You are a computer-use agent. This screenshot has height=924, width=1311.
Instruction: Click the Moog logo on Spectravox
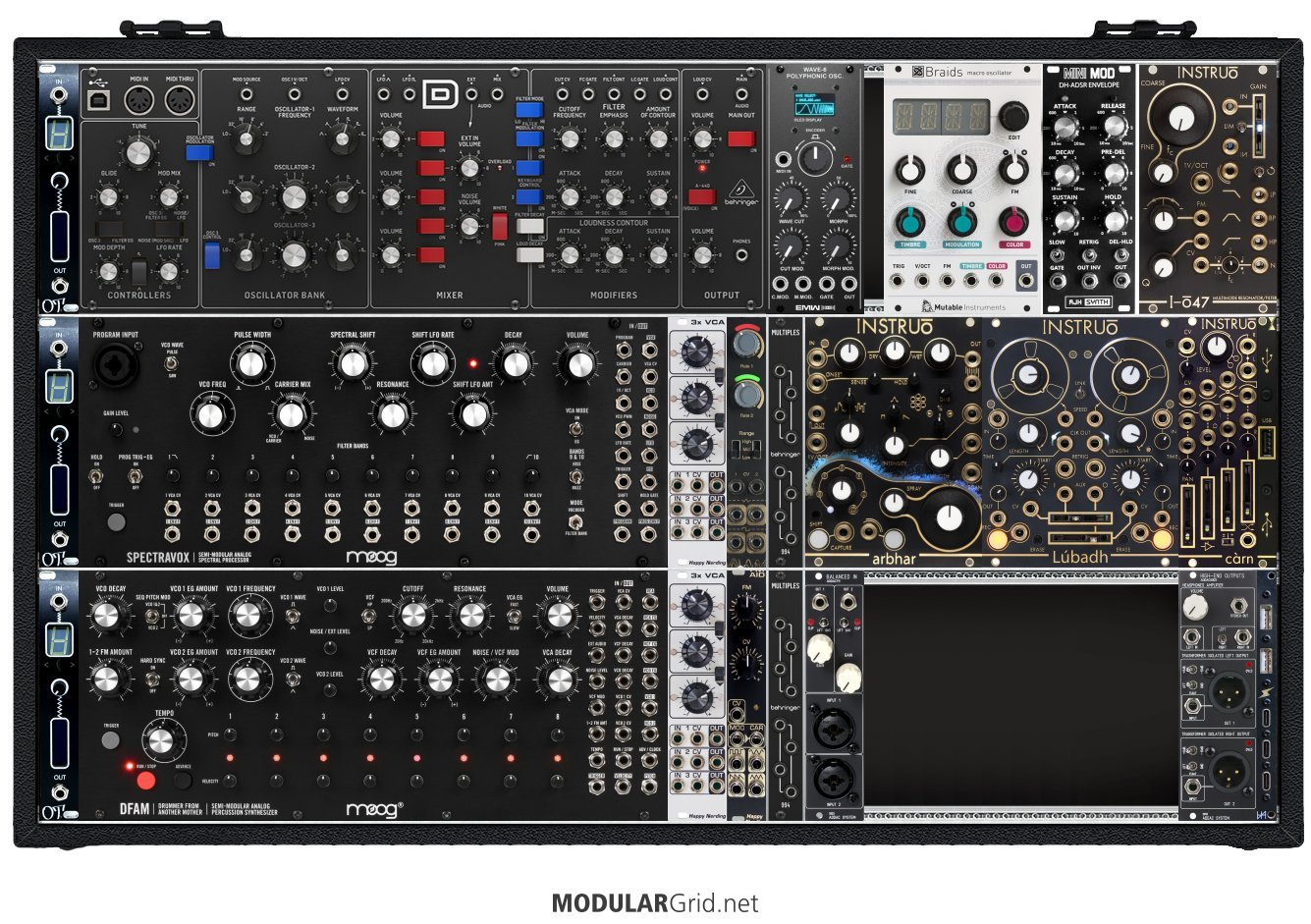click(x=373, y=558)
